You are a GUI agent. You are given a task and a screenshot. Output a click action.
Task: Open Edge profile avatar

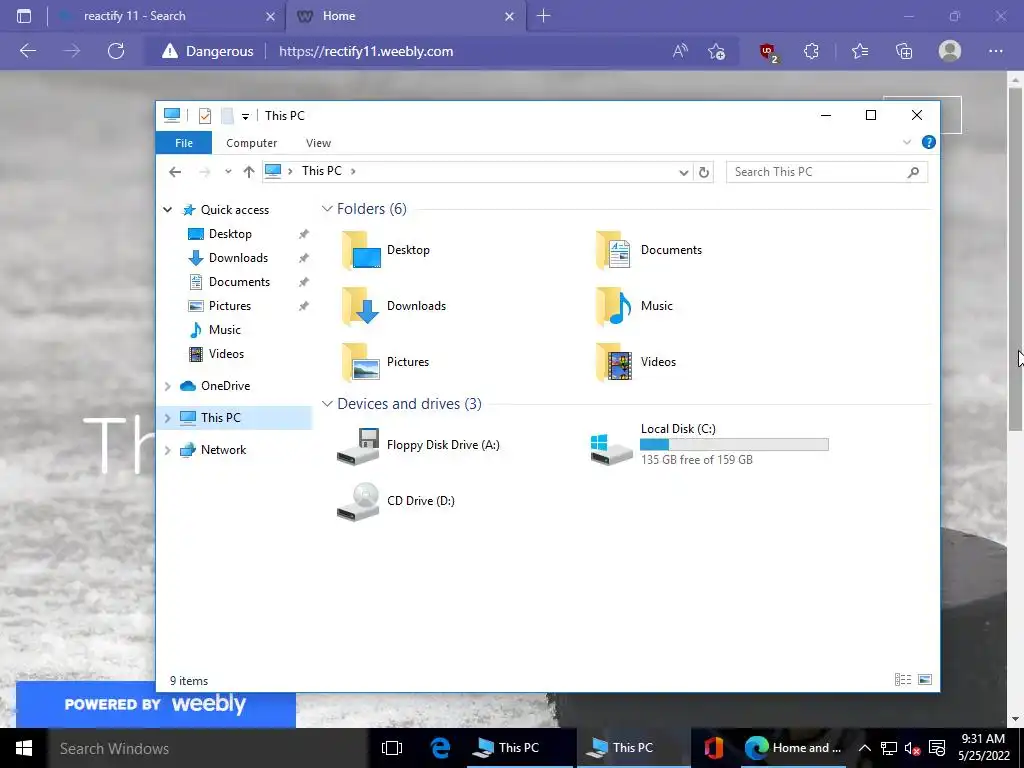[x=950, y=51]
